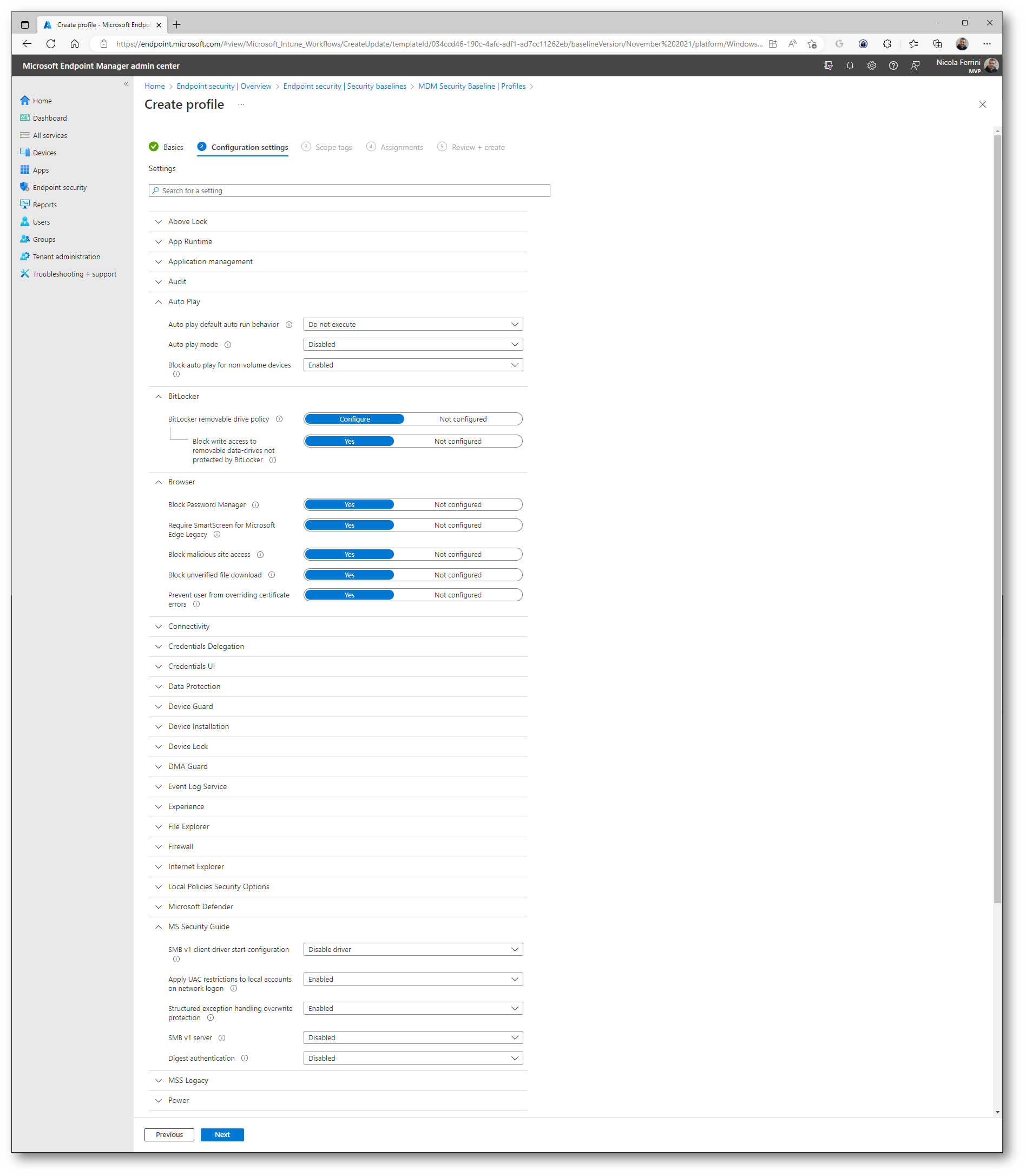Screen dimensions: 1026x1176
Task: Select the Configuration settings step
Action: coord(243,147)
